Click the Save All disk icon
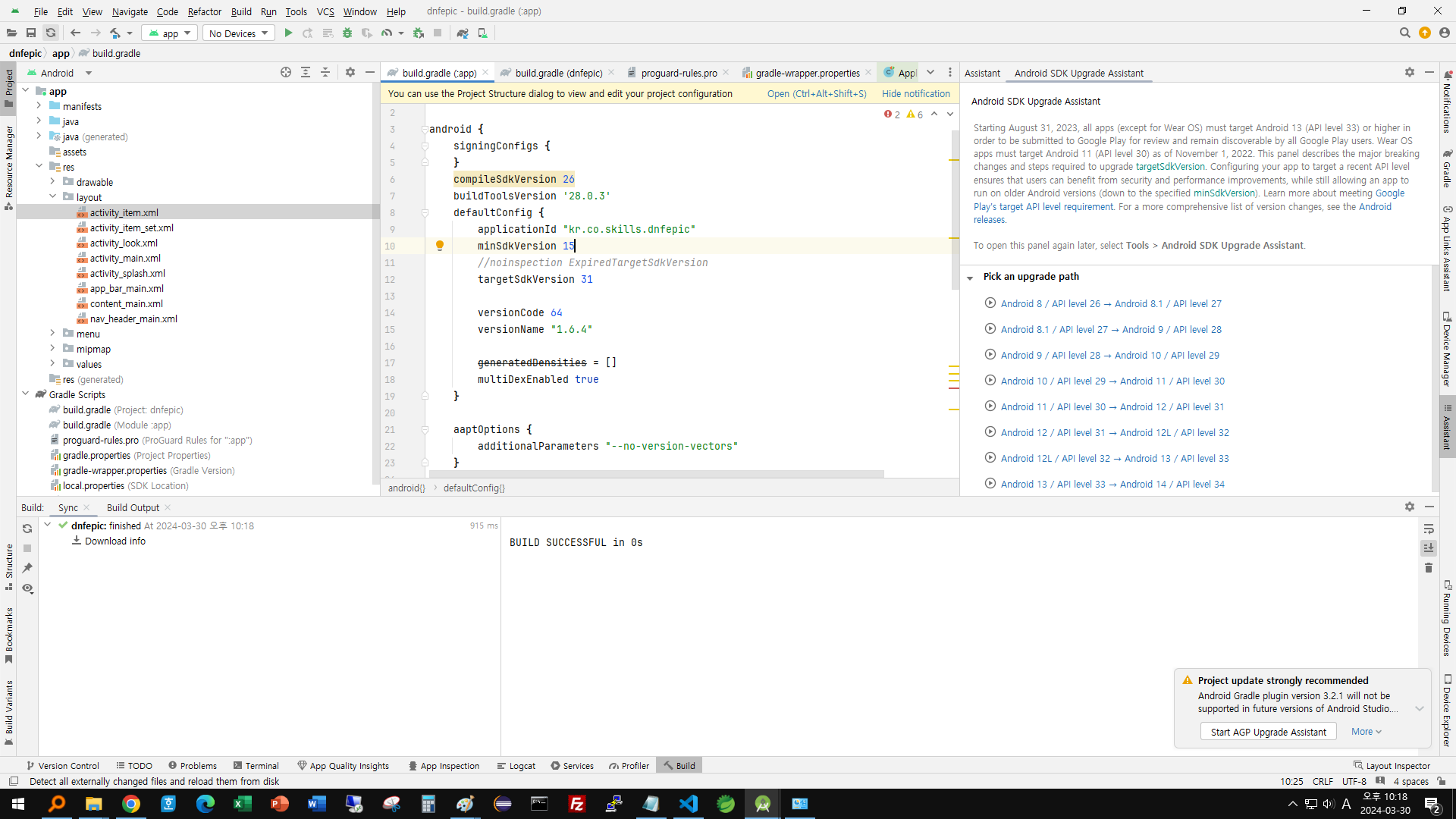 pos(31,33)
